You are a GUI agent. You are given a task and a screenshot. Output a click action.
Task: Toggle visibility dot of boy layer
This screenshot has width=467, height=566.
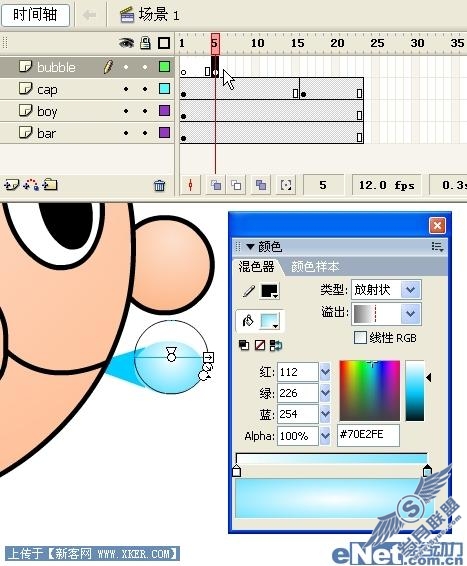tap(126, 111)
